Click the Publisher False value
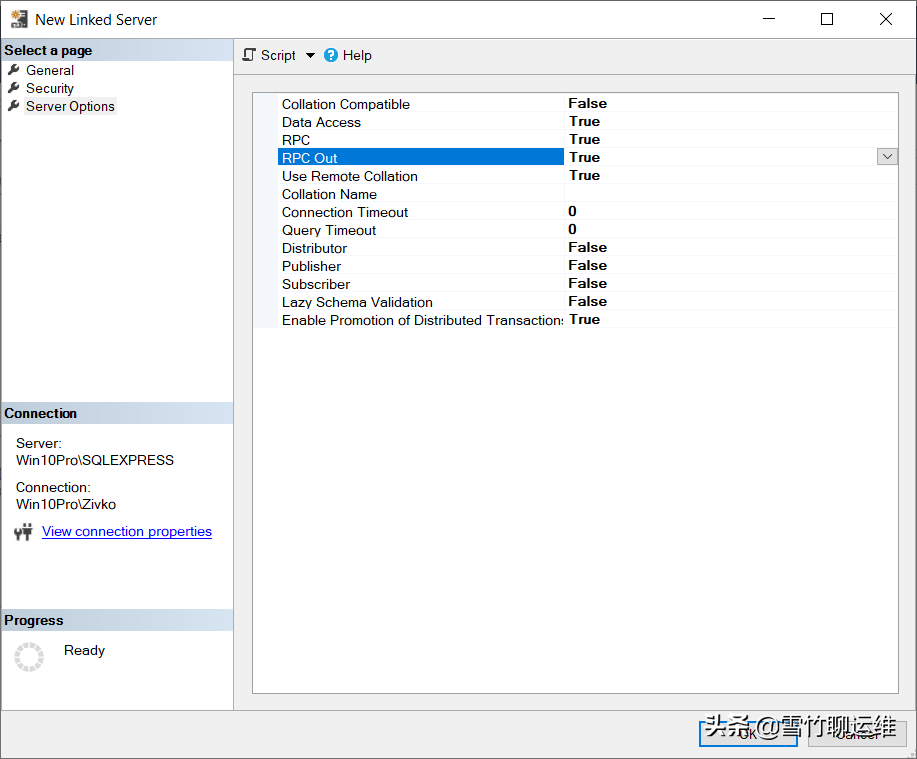Viewport: 917px width, 759px height. tap(588, 266)
